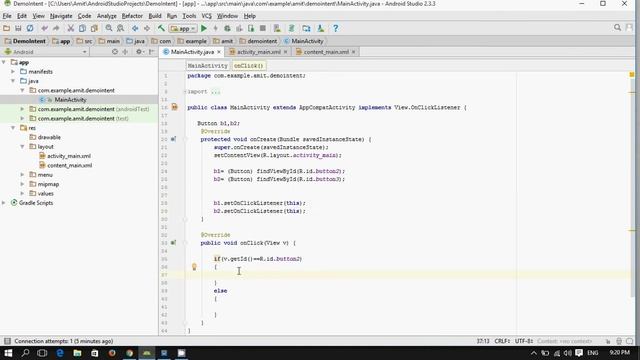Viewport: 640px width, 360px height.
Task: Click the MainActivity breadcrumb
Action: click(x=304, y=41)
